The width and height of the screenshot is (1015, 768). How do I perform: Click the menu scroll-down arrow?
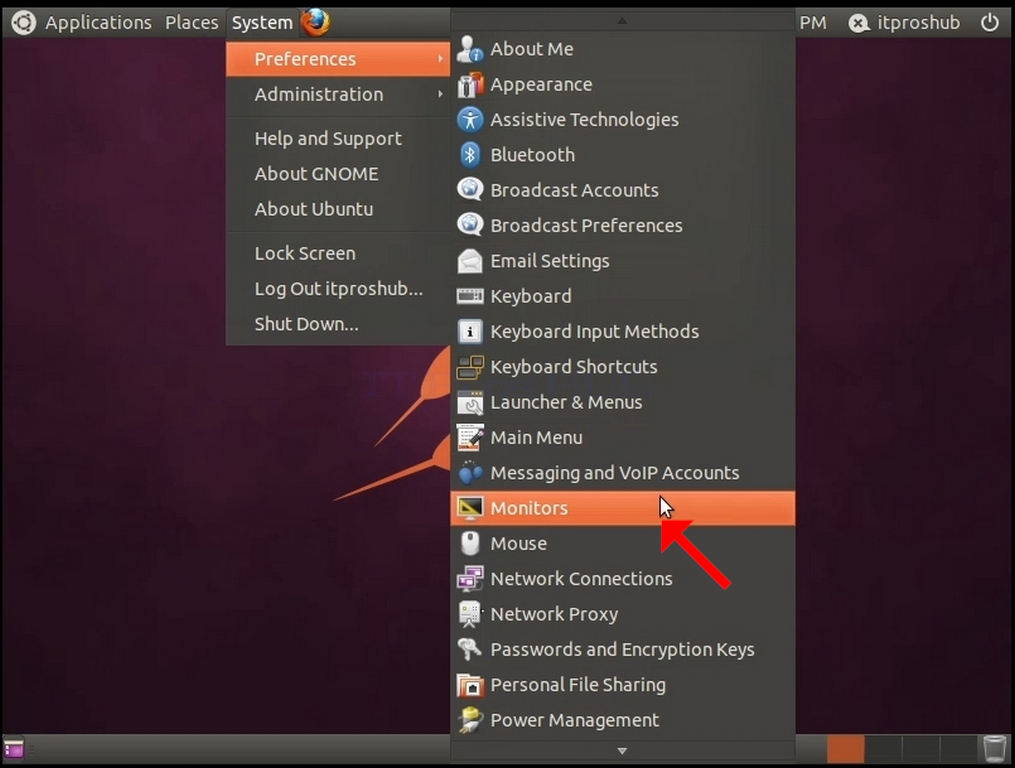[622, 751]
